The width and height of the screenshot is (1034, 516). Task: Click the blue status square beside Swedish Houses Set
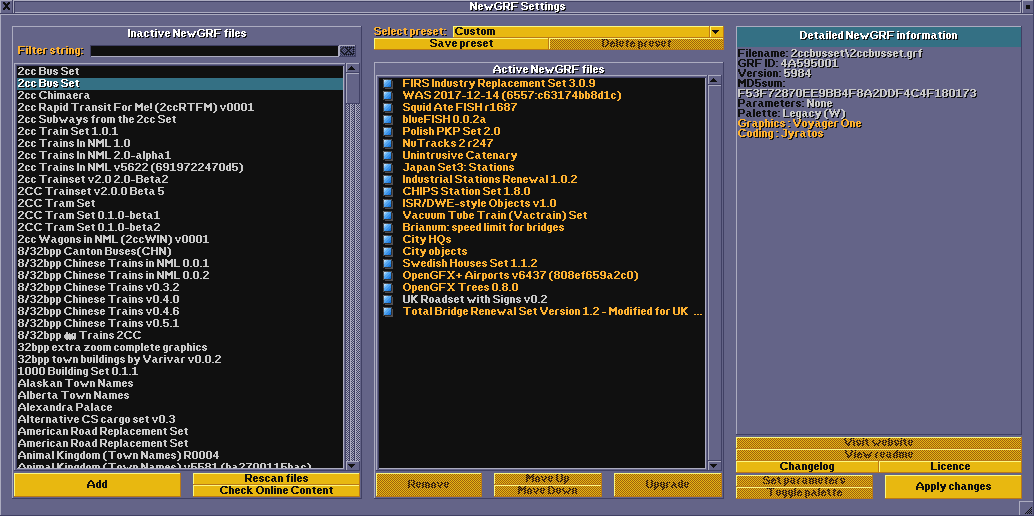click(x=388, y=263)
